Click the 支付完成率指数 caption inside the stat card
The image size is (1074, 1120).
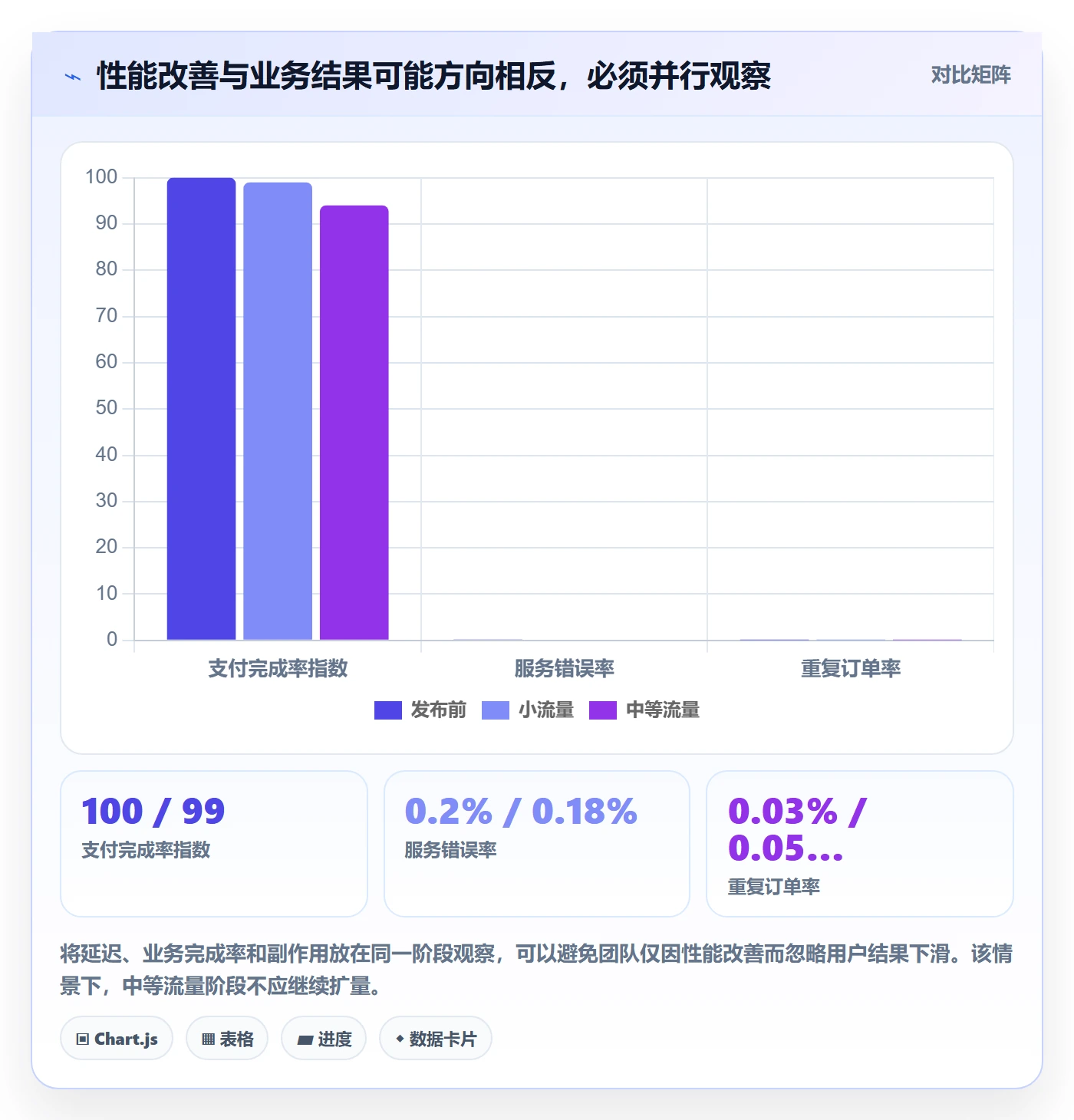click(x=146, y=850)
